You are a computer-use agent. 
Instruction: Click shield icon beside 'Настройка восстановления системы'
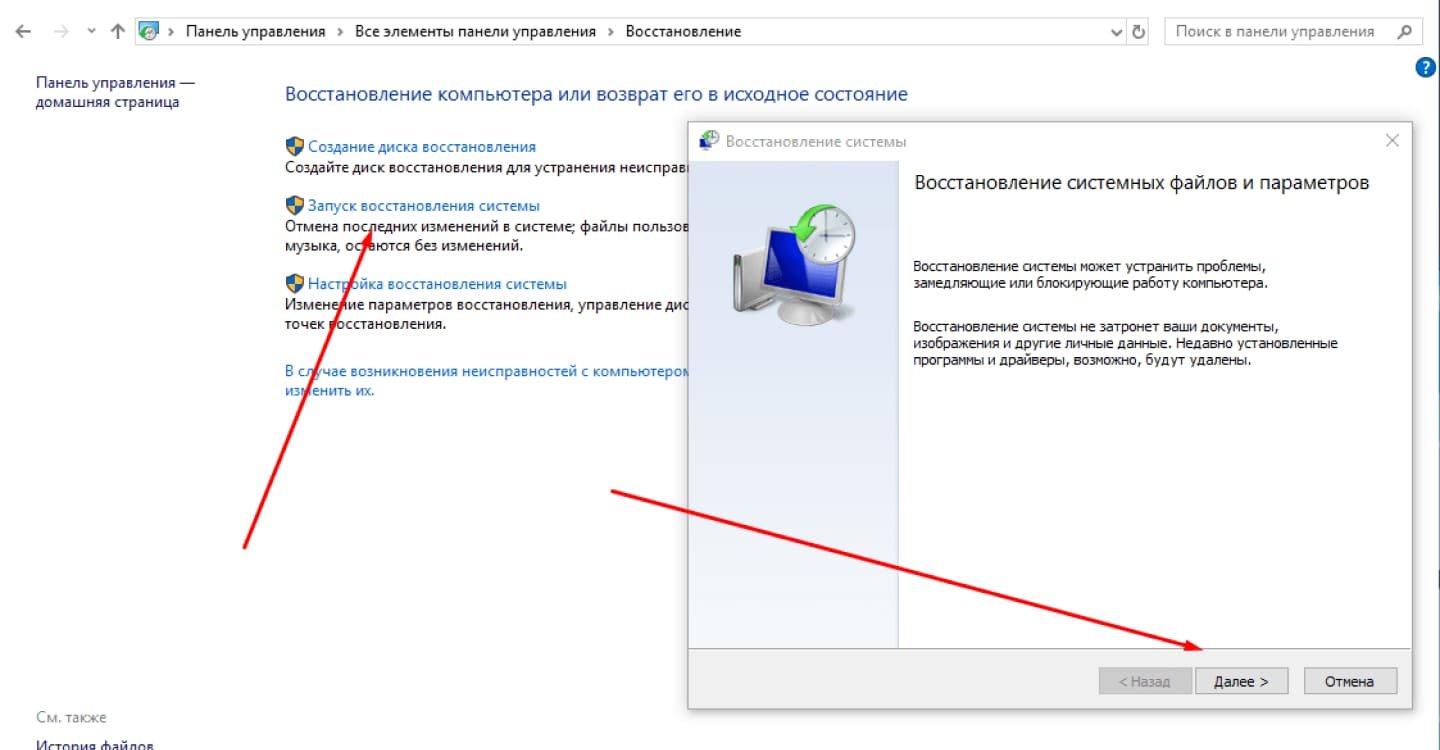(x=294, y=283)
